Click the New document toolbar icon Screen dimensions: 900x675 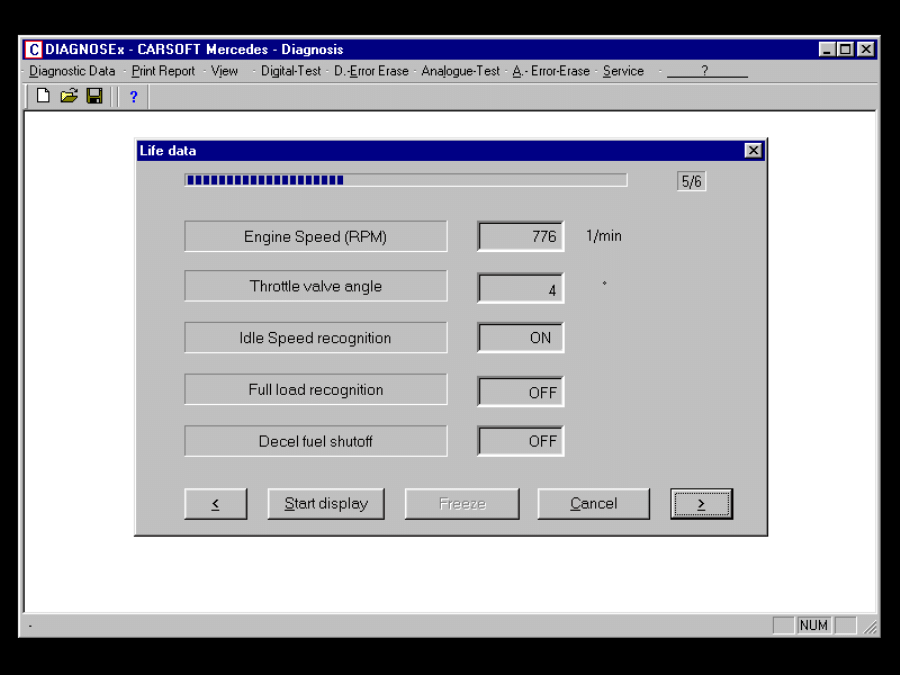(43, 96)
